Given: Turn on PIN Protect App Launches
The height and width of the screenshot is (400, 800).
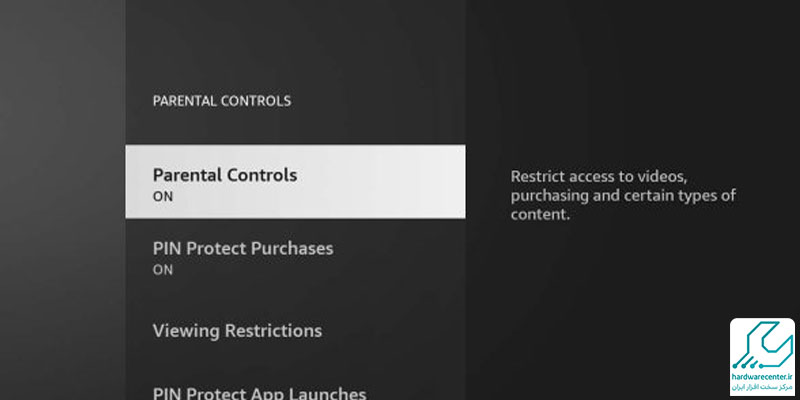Looking at the screenshot, I should coord(295,392).
